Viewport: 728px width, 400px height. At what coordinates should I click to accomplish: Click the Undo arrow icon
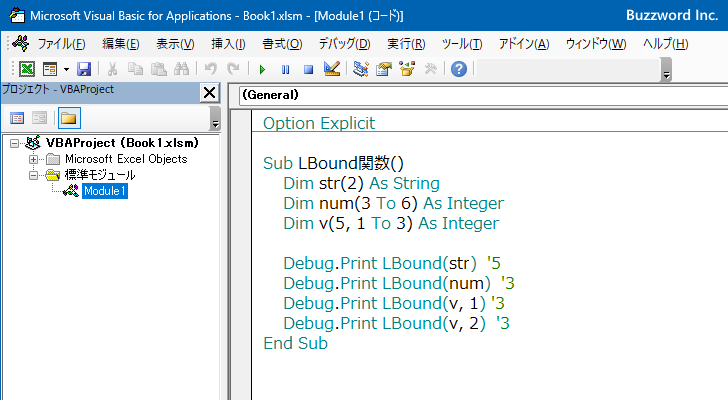point(211,69)
